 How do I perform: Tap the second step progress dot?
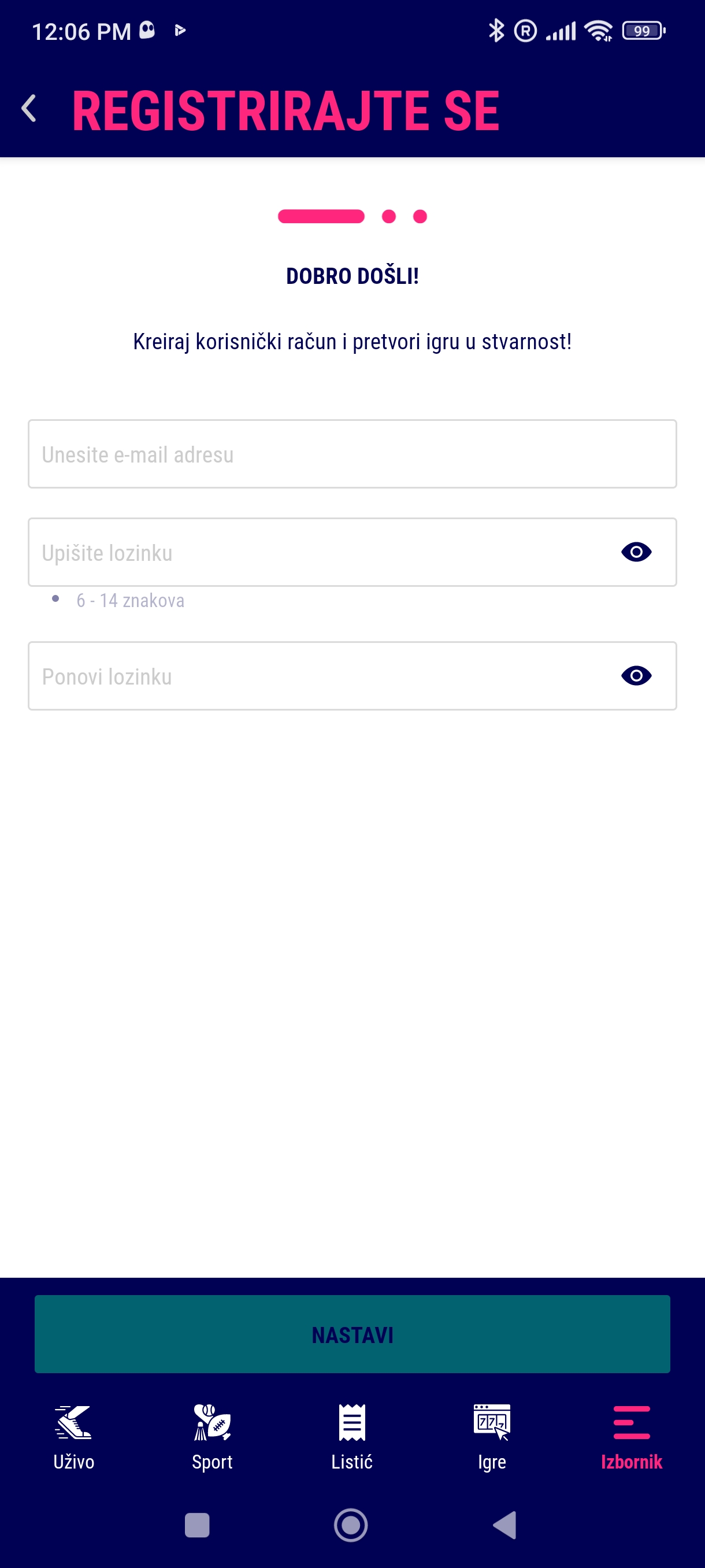(389, 217)
